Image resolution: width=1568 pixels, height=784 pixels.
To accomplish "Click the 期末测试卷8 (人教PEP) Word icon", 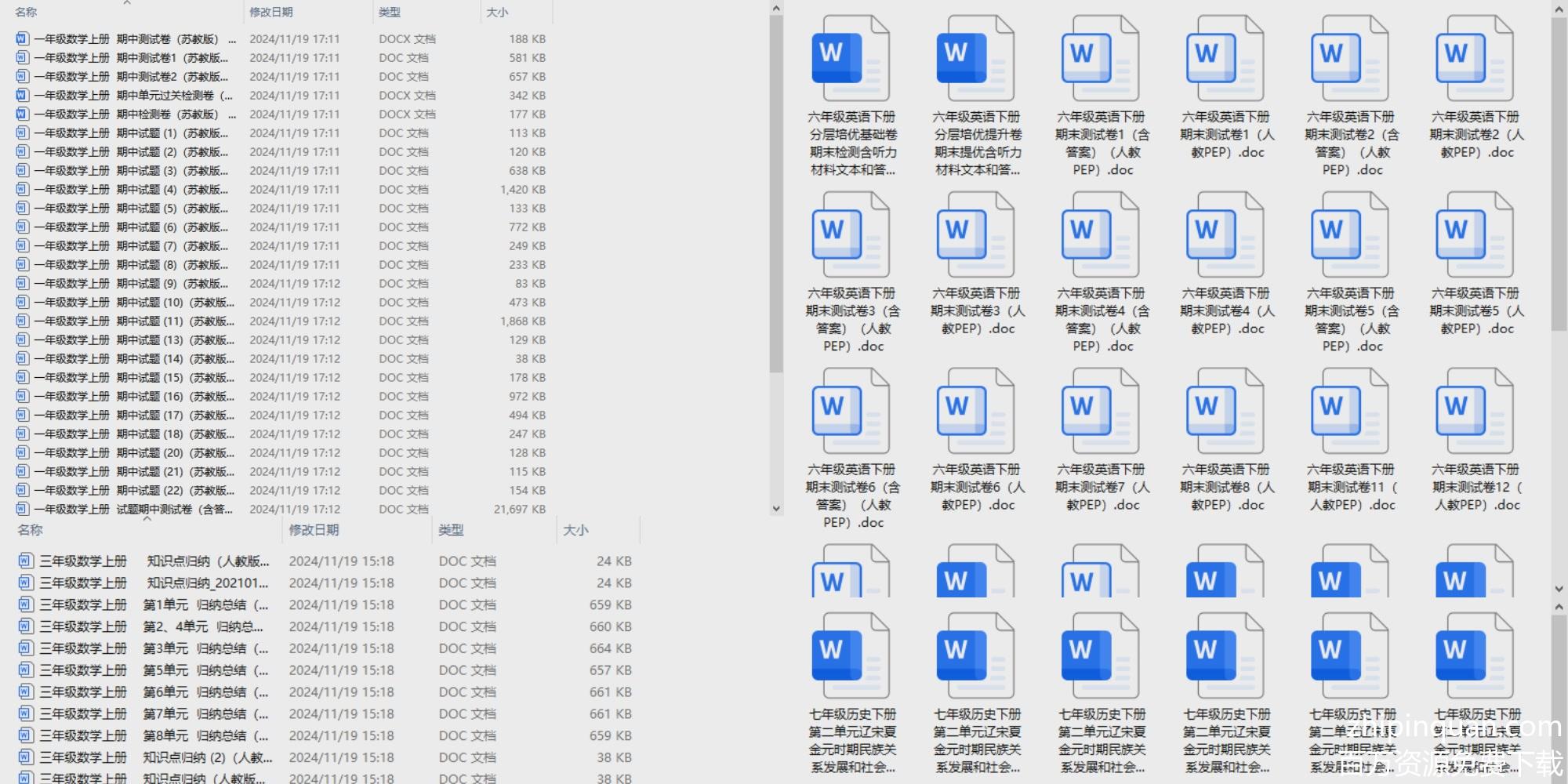I will [1225, 412].
